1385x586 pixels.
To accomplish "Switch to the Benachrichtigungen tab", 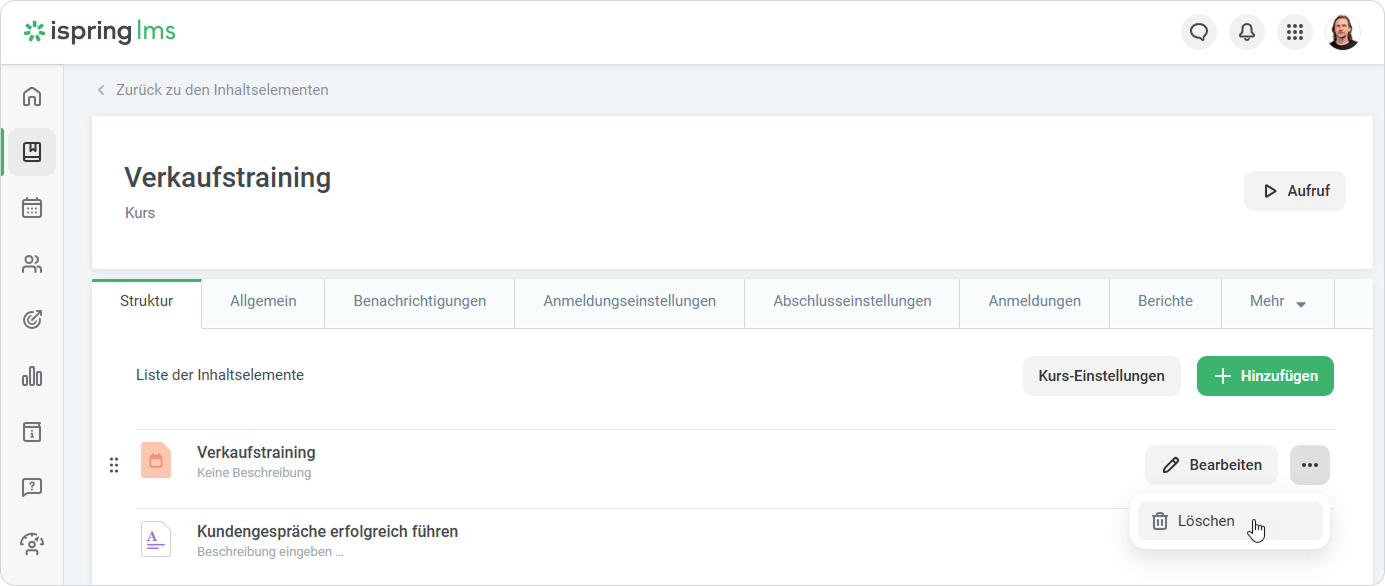I will coord(419,301).
